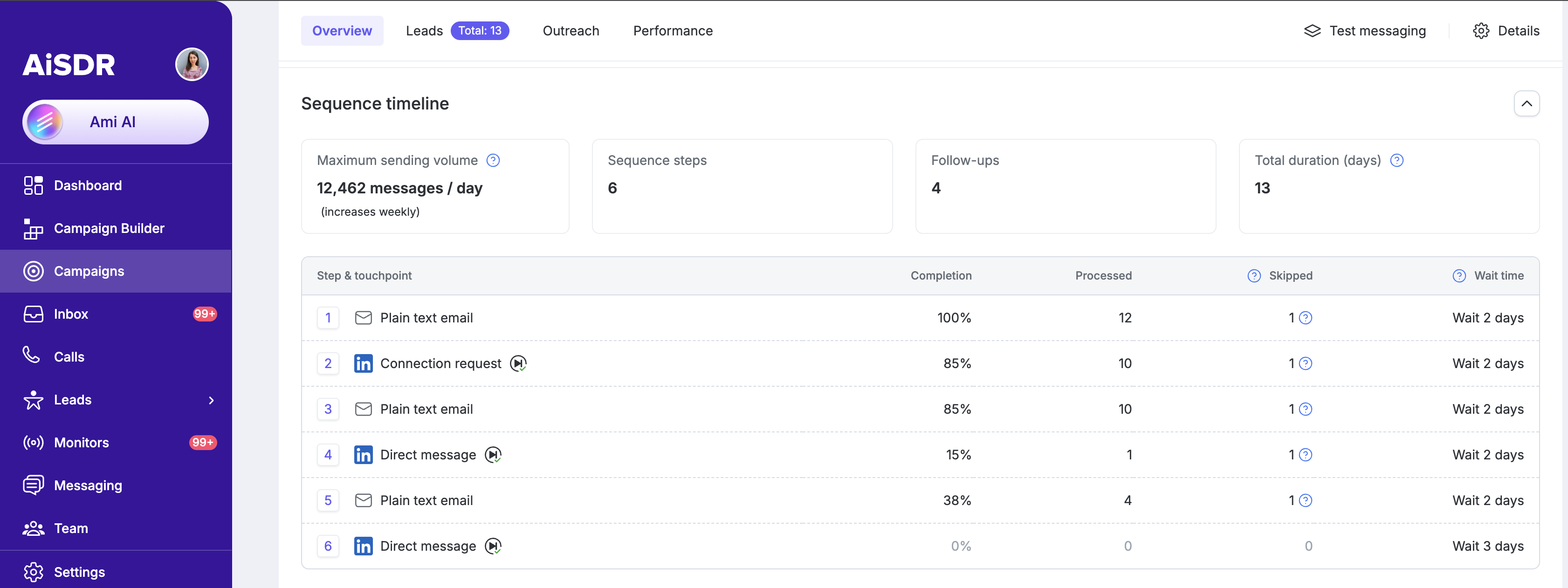Click Maximum sending volume help icon
This screenshot has height=588, width=1568.
[x=493, y=161]
